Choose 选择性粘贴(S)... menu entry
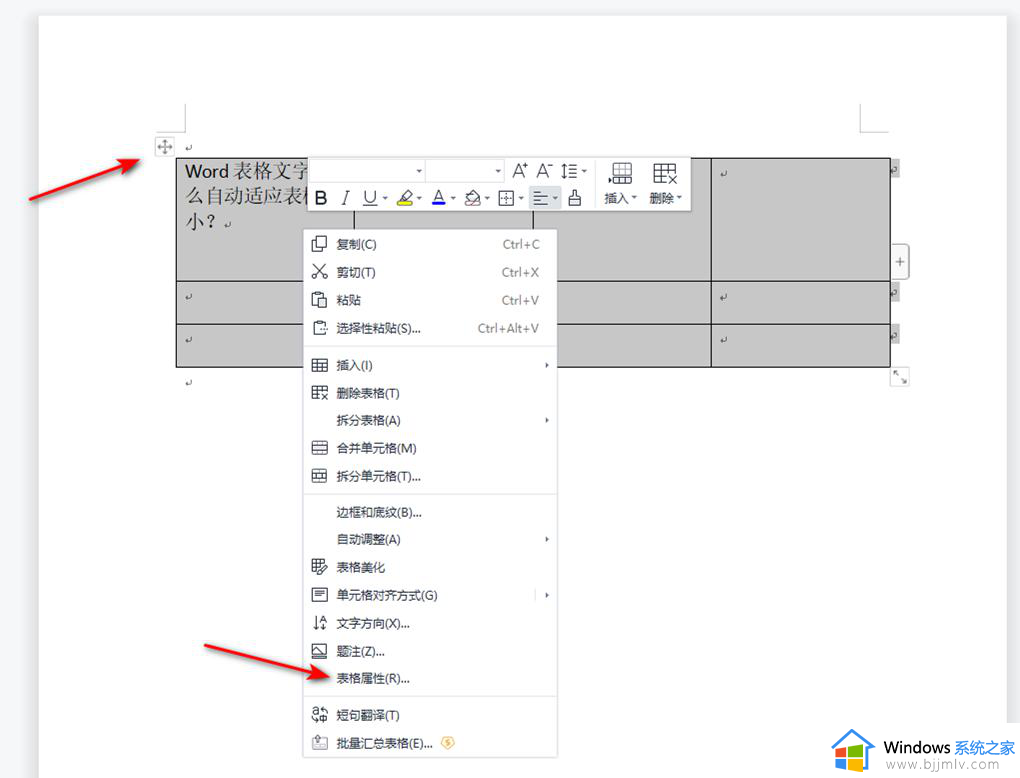 click(x=430, y=329)
